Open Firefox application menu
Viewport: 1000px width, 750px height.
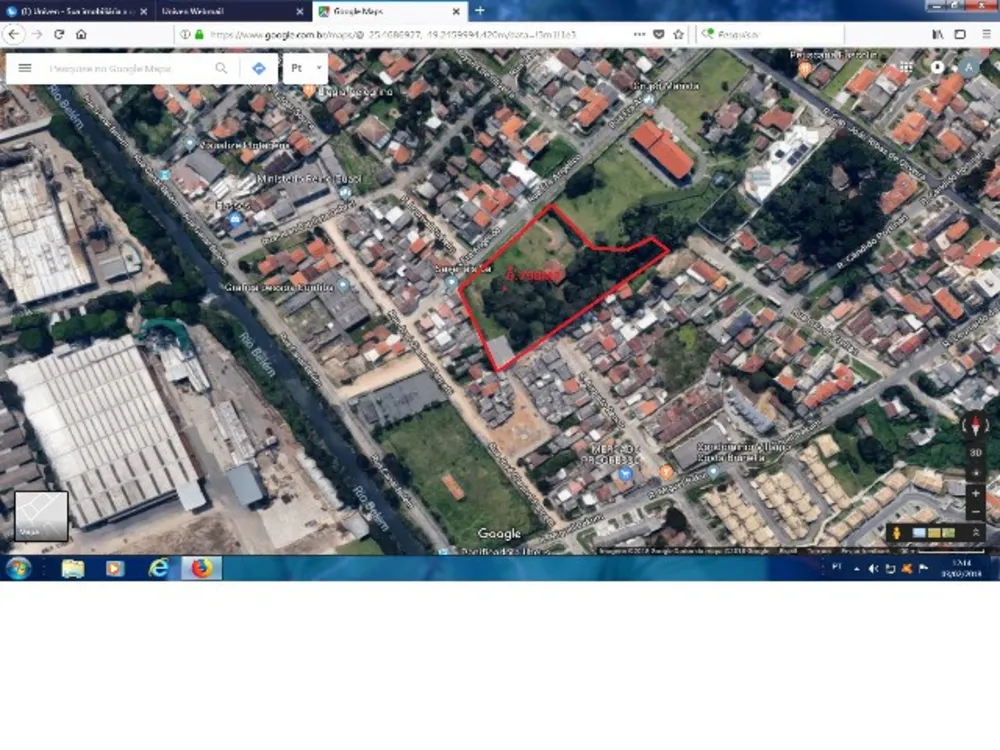(x=986, y=34)
